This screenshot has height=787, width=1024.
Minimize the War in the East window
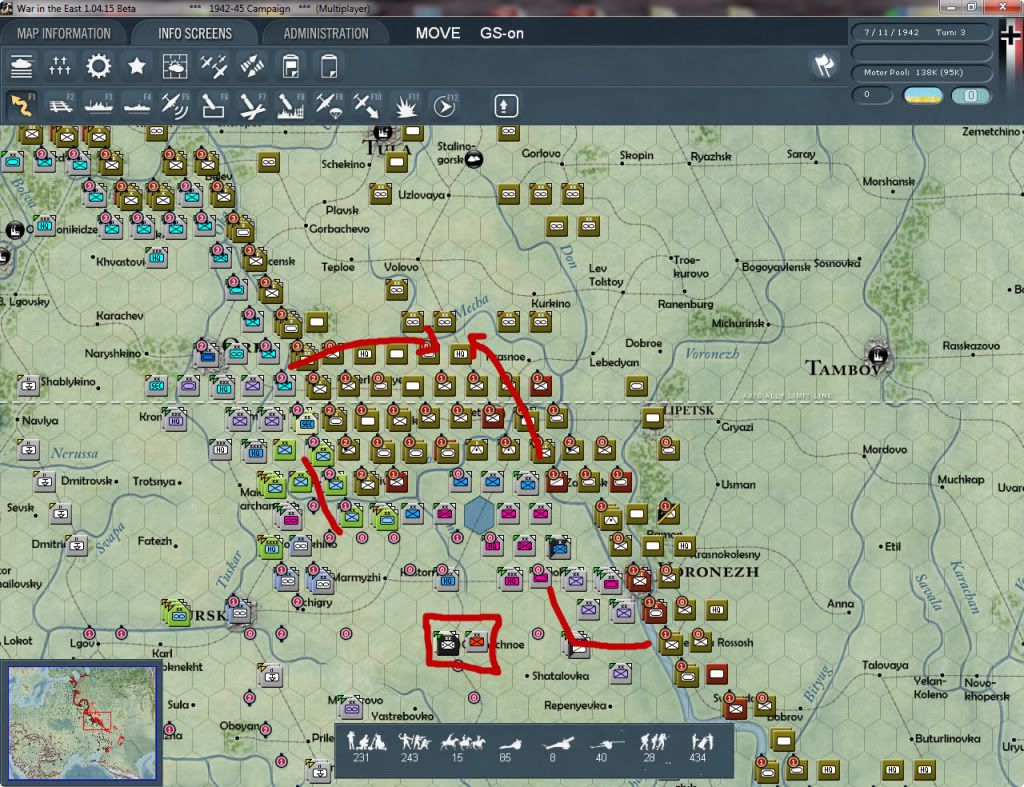[952, 7]
